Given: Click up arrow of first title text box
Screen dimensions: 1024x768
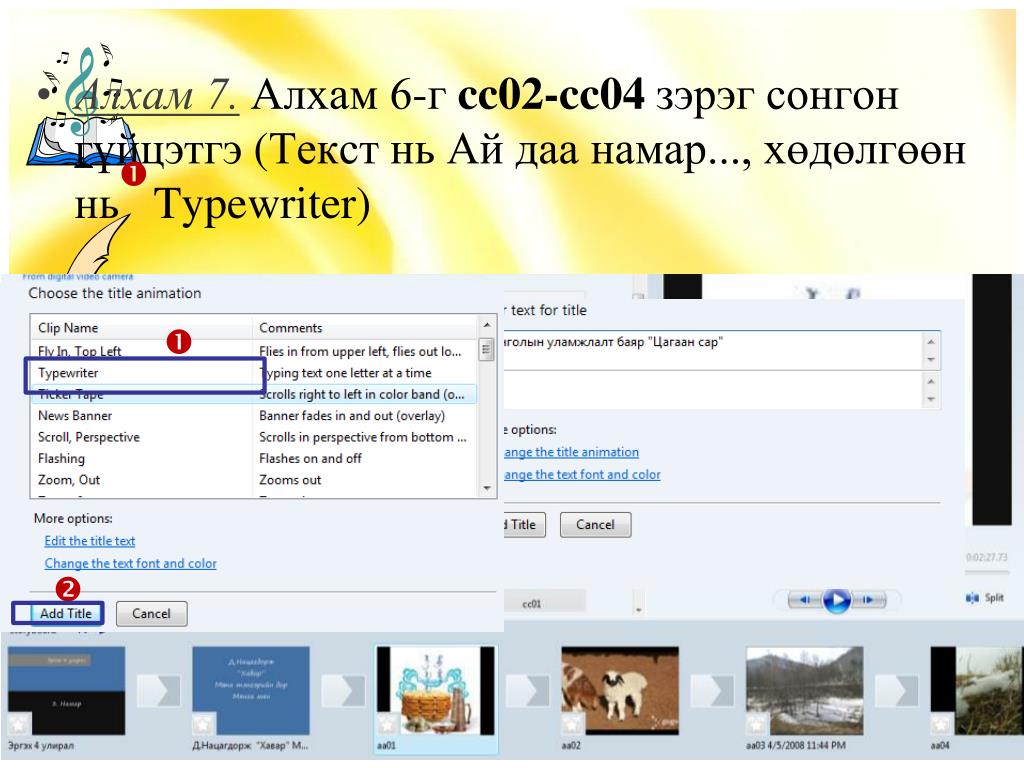Looking at the screenshot, I should tap(931, 342).
